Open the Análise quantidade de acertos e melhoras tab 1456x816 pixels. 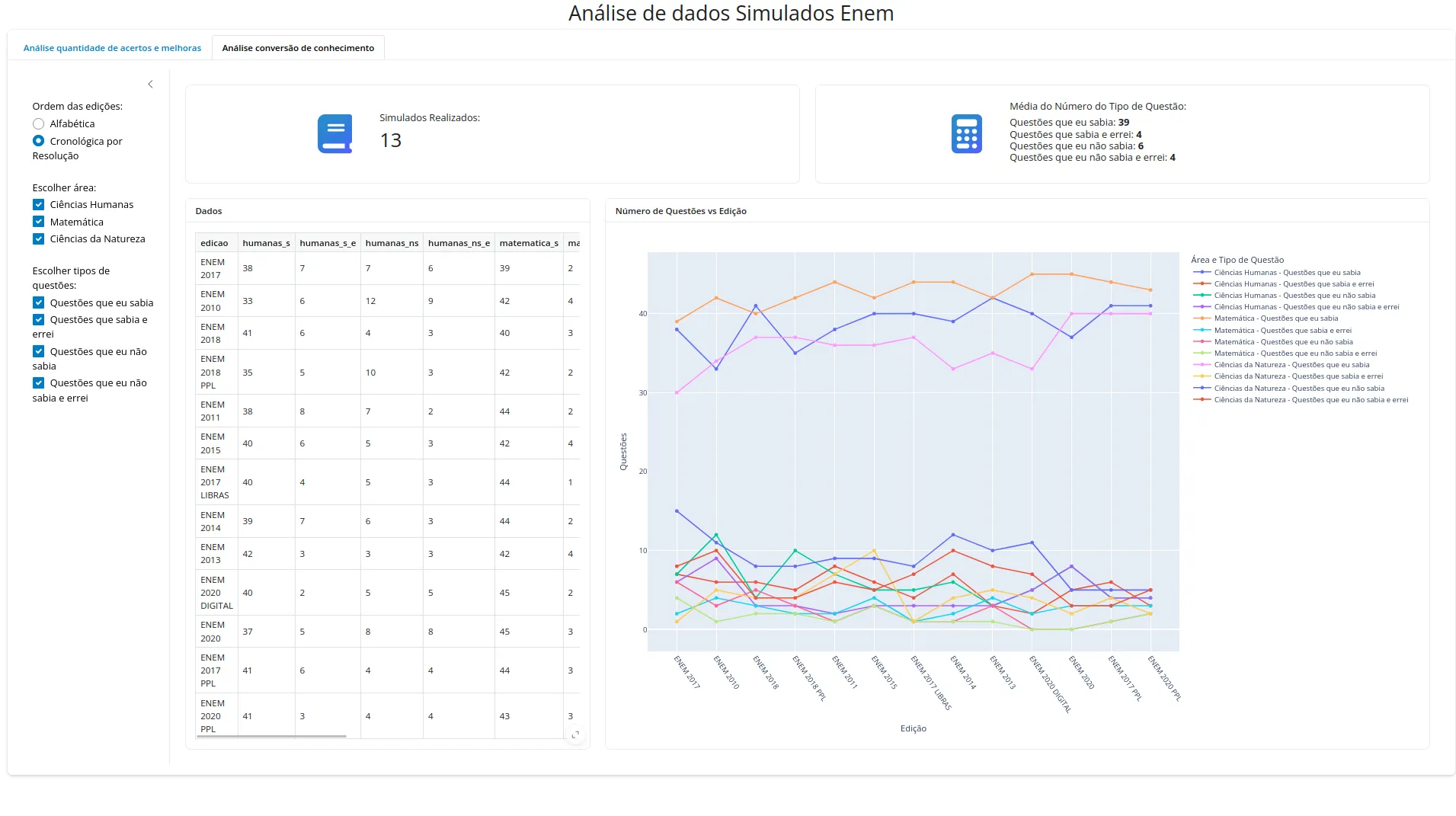pos(112,48)
